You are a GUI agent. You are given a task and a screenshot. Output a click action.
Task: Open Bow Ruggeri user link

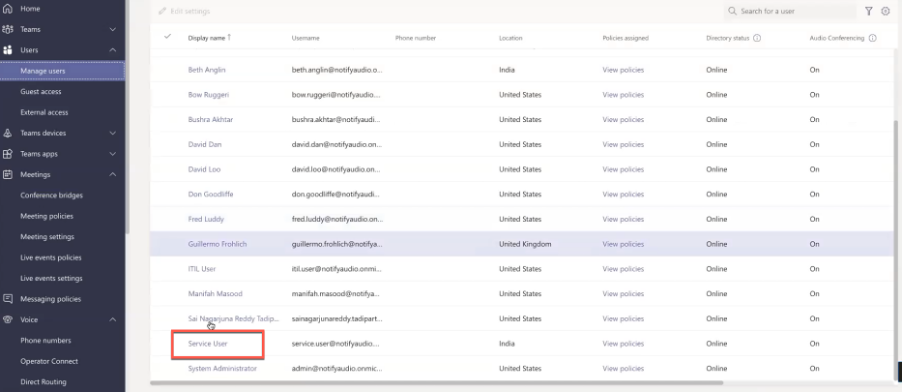[208, 94]
